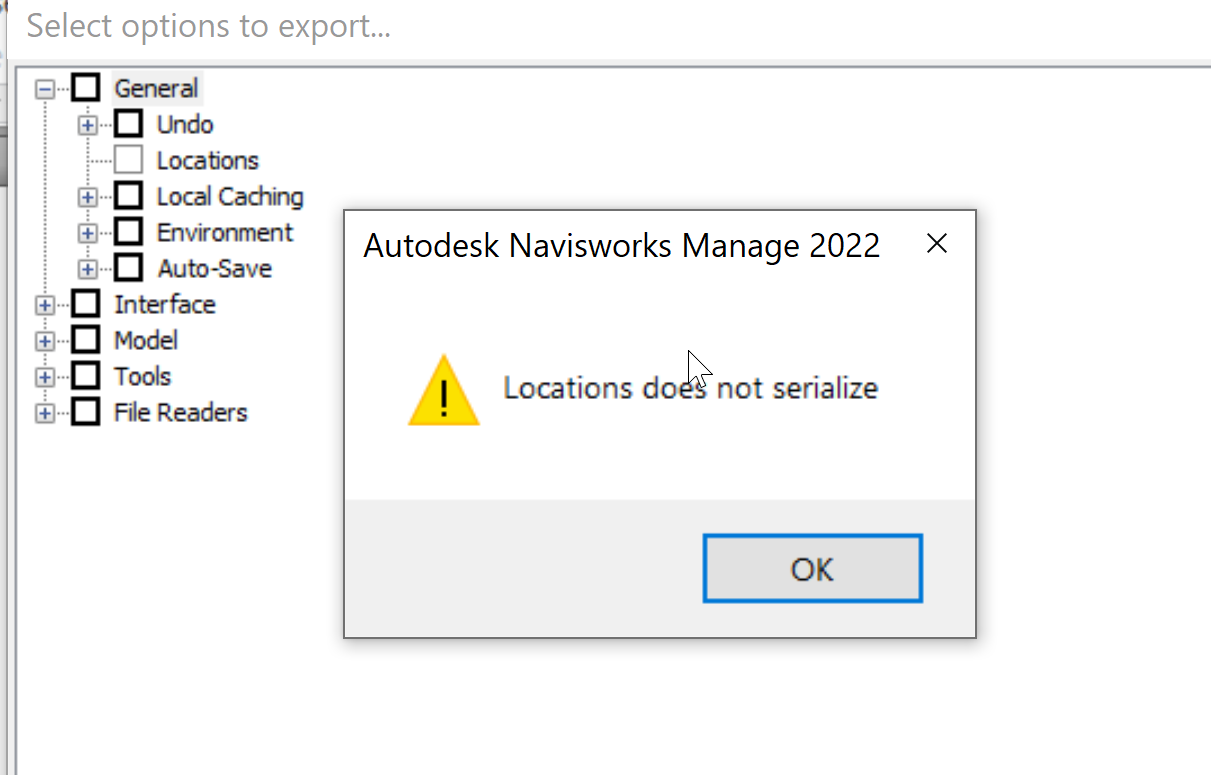Tick the General checkbox
Viewport: 1211px width, 775px height.
point(86,88)
